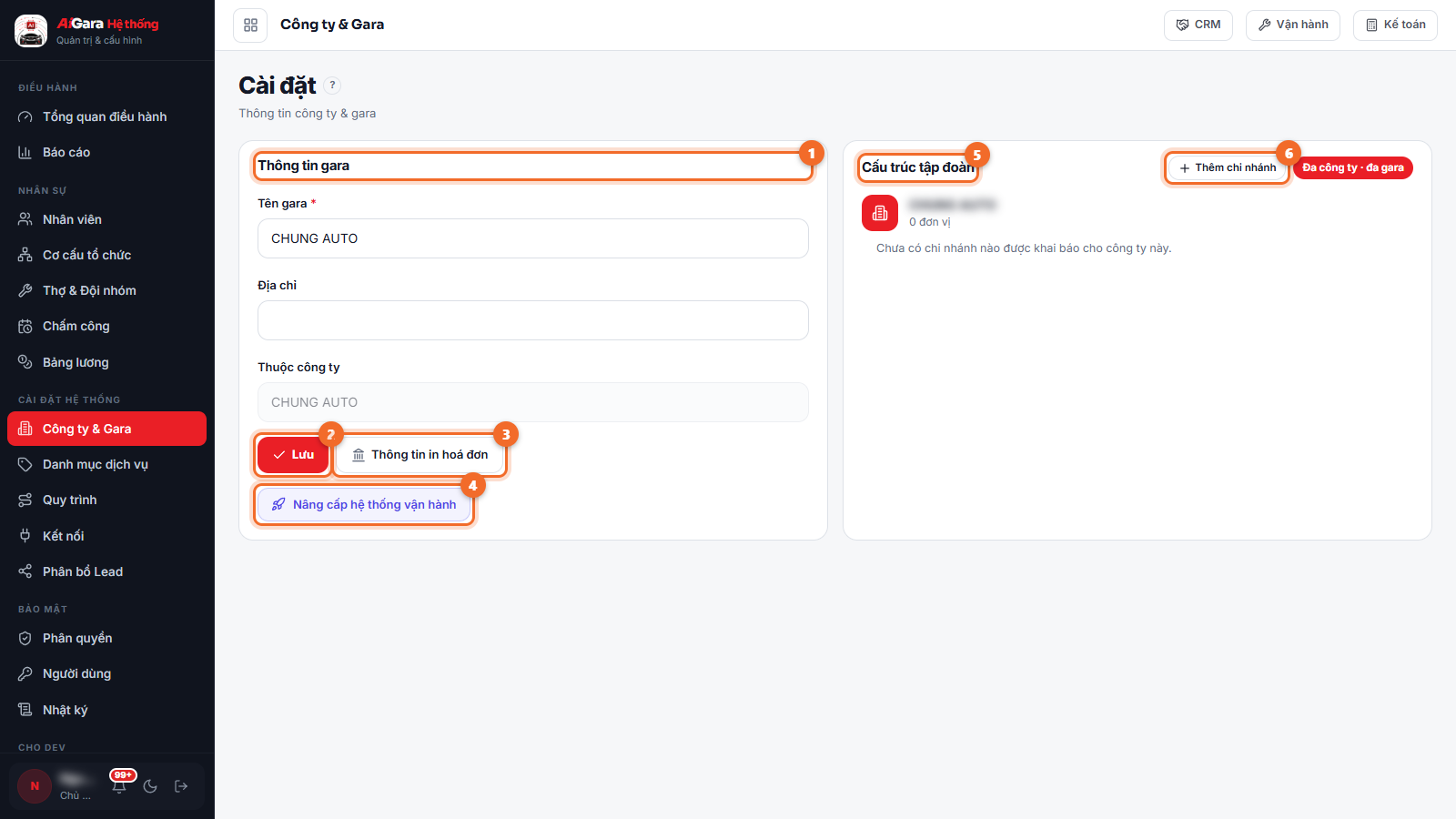Open the notifications bell icon
Screen dimensions: 1456x819
tap(119, 786)
